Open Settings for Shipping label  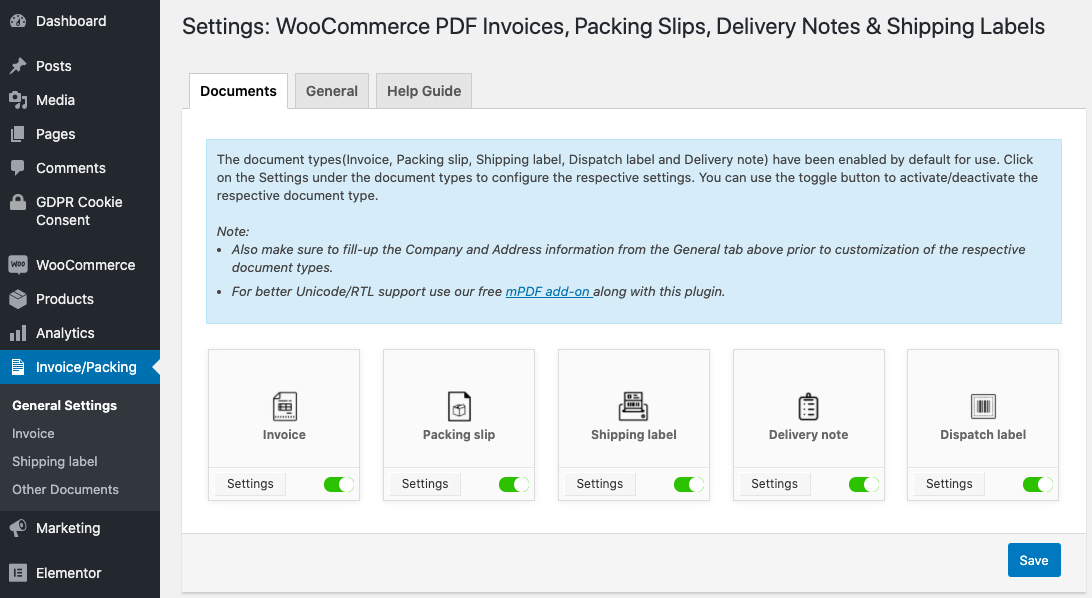point(600,484)
